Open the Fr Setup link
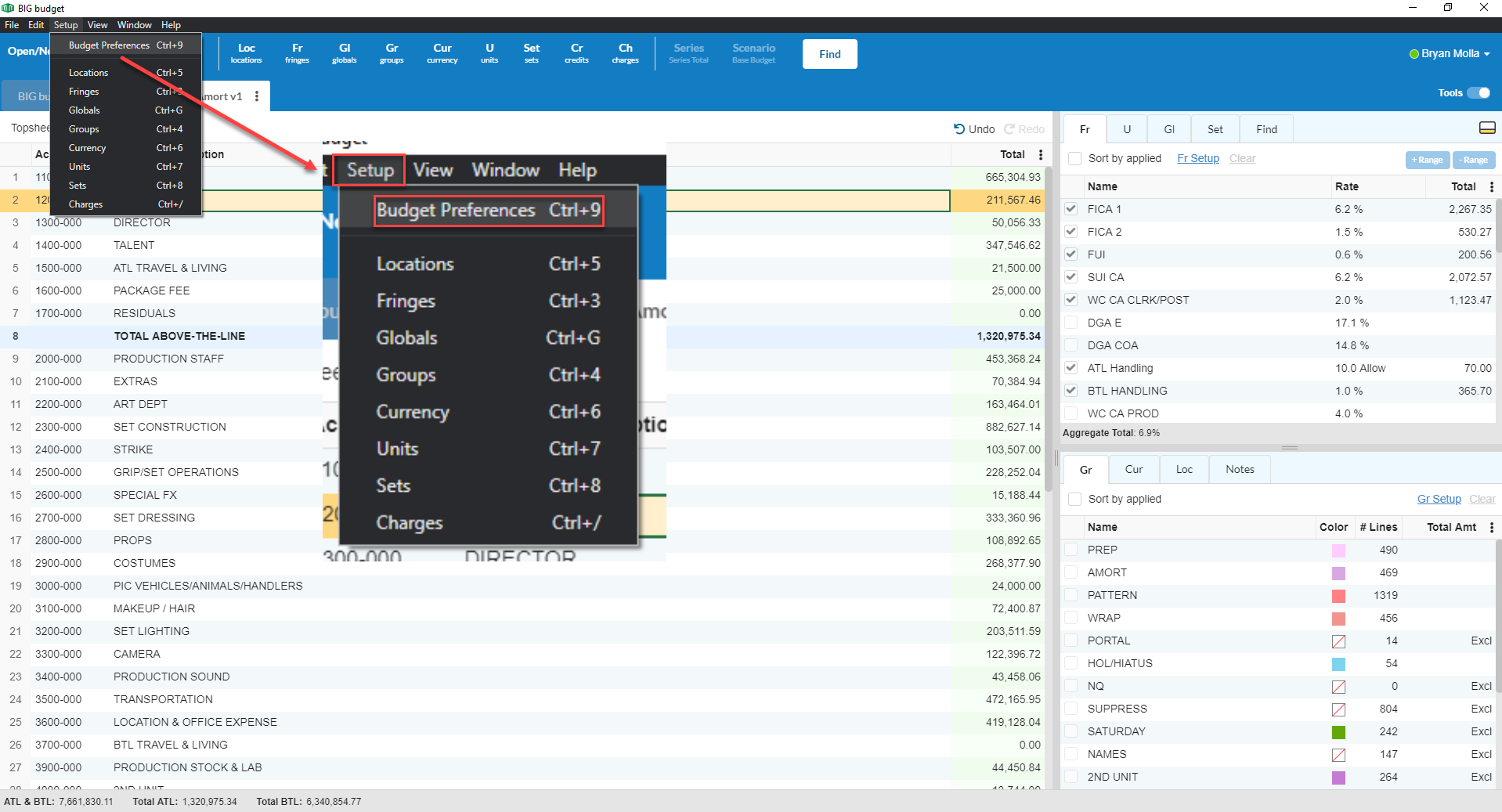1502x812 pixels. pos(1198,158)
